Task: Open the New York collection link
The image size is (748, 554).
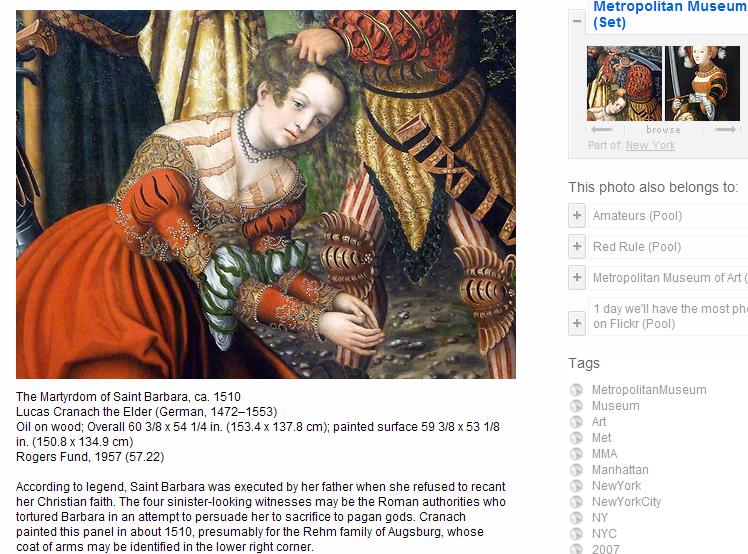Action: 650,145
